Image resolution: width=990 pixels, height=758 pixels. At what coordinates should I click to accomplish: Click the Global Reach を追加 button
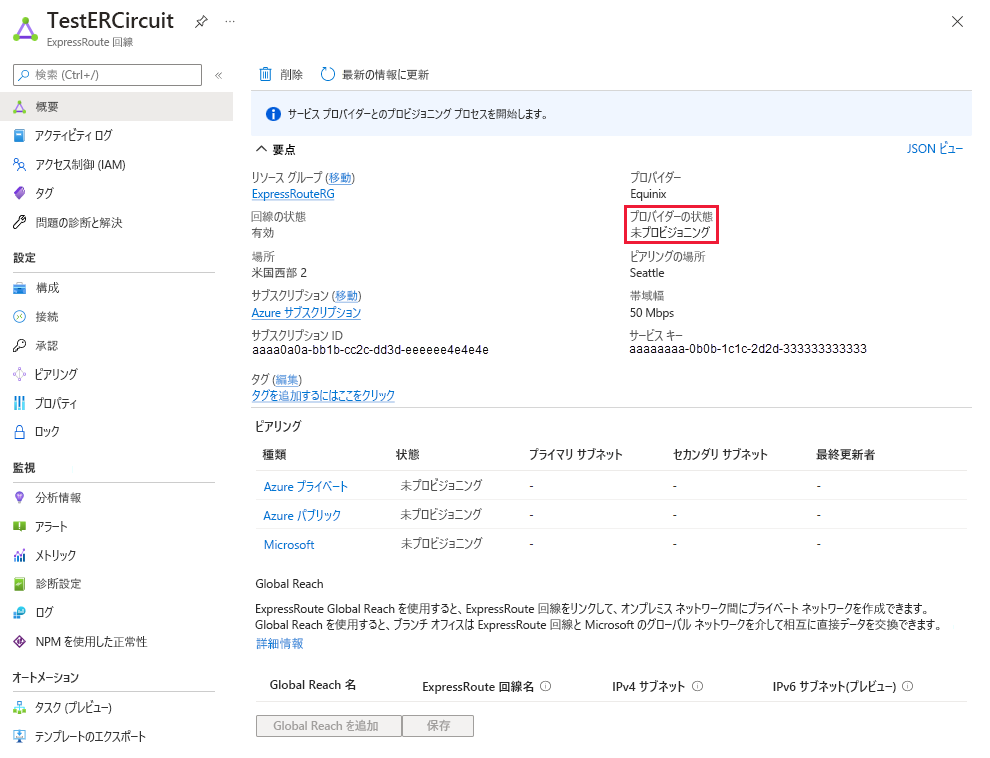(328, 726)
